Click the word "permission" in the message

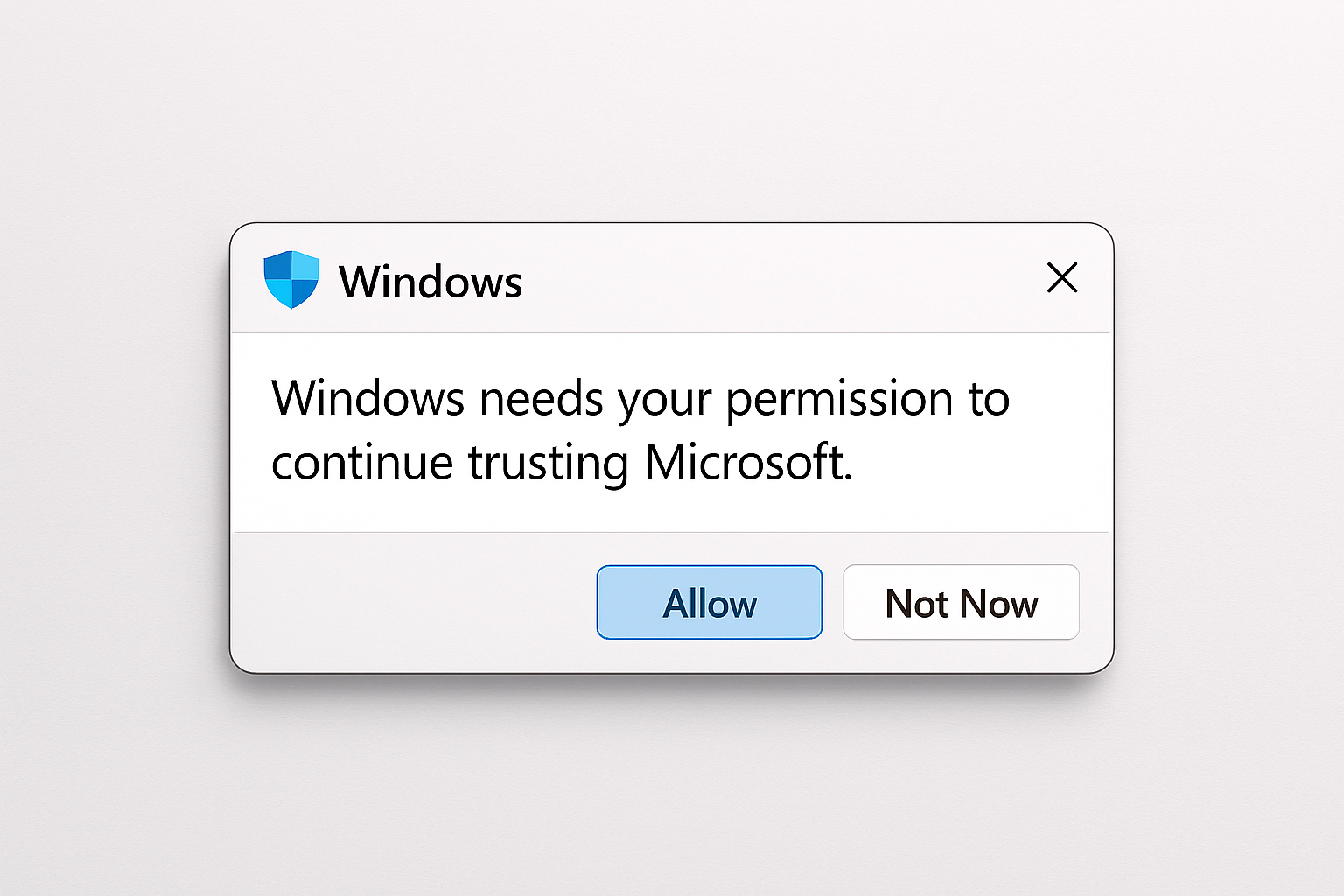click(839, 400)
